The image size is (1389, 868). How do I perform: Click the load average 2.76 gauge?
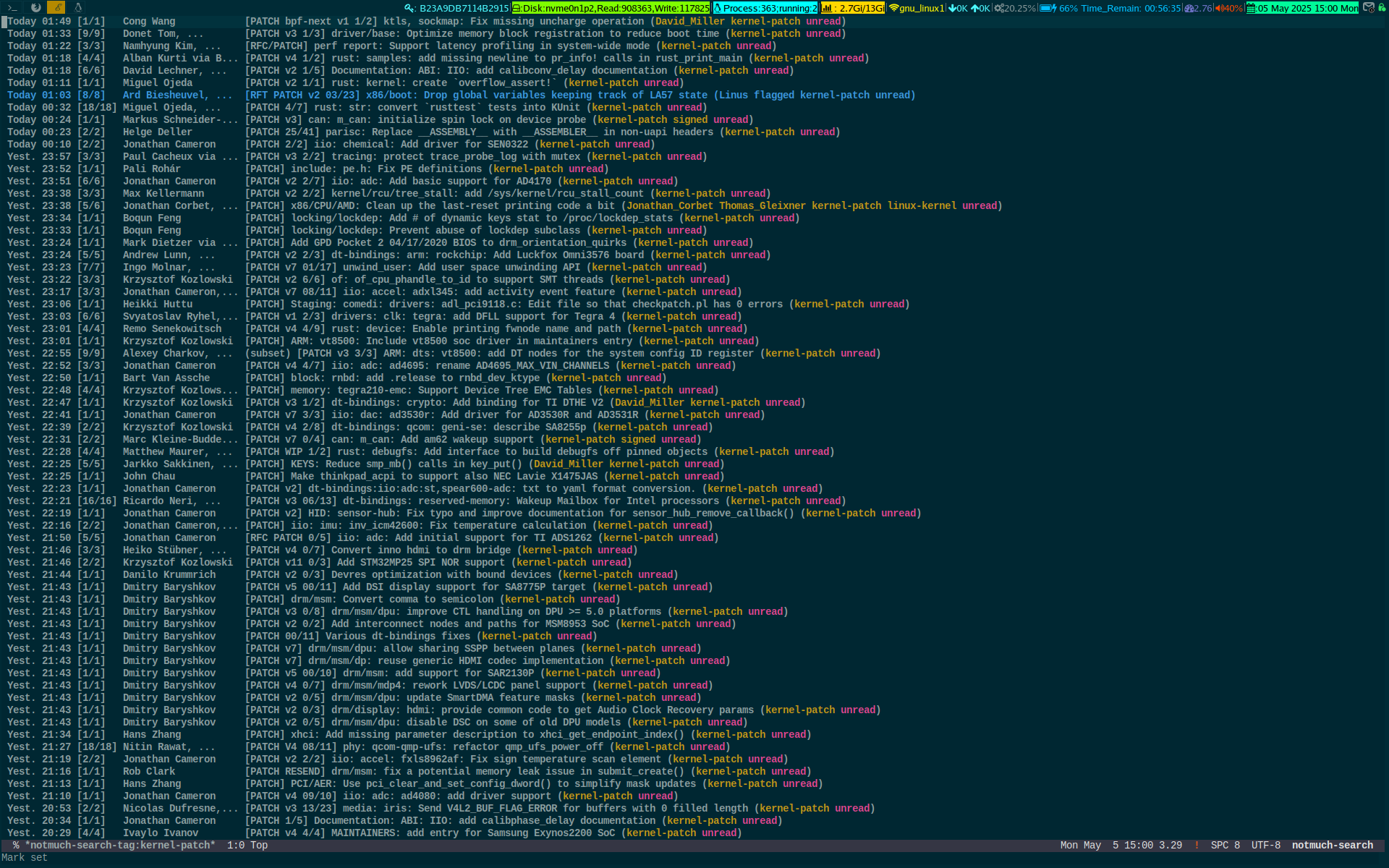[x=1198, y=8]
